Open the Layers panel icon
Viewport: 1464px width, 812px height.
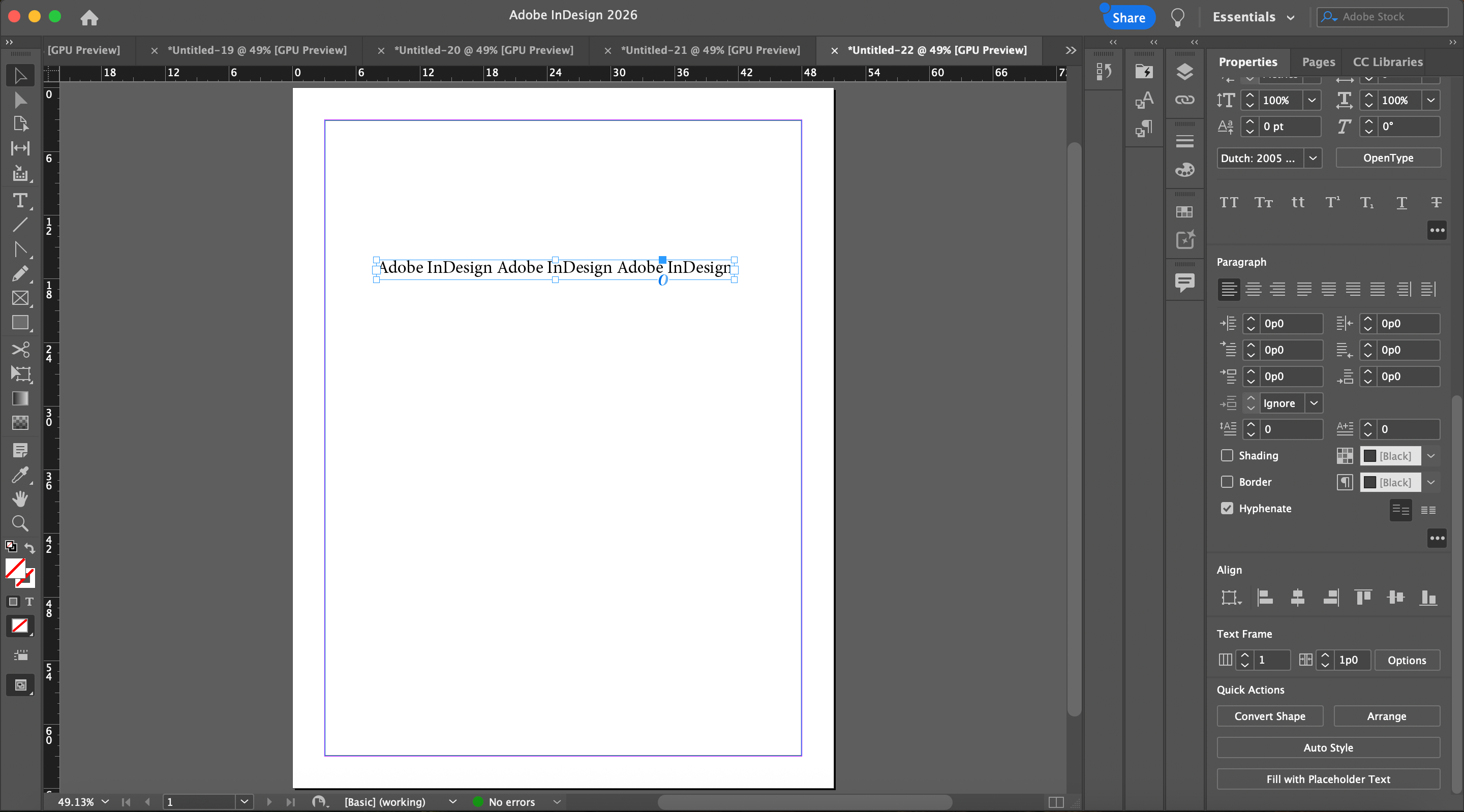click(x=1184, y=72)
